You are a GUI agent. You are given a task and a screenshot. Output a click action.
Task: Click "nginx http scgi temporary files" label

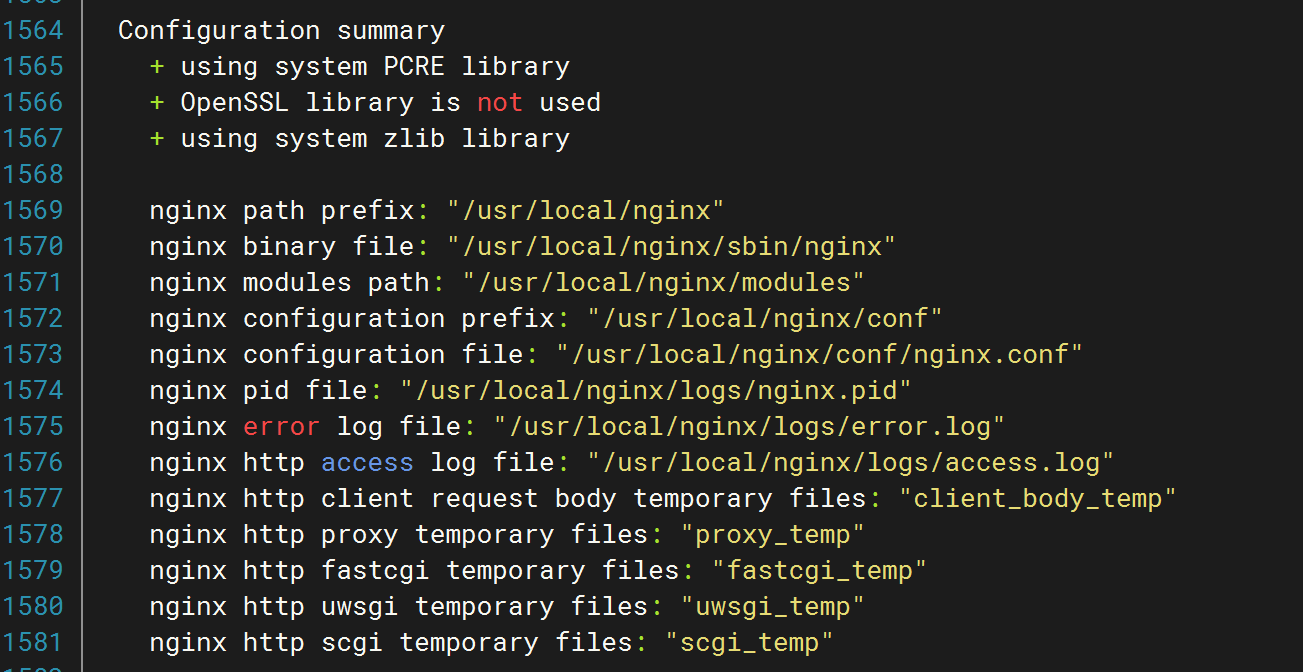tap(391, 643)
